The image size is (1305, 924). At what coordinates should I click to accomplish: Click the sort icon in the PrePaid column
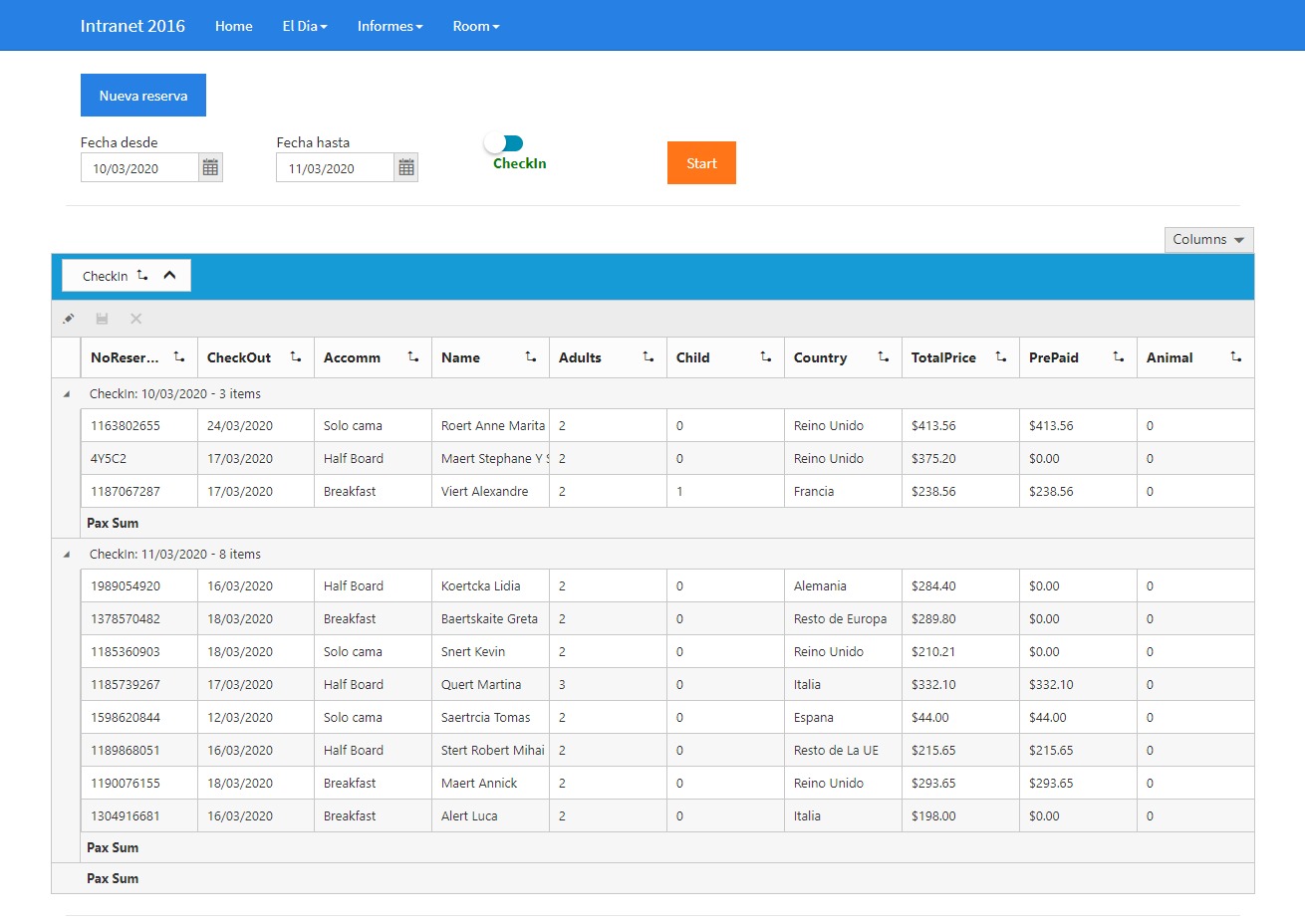coord(1118,357)
